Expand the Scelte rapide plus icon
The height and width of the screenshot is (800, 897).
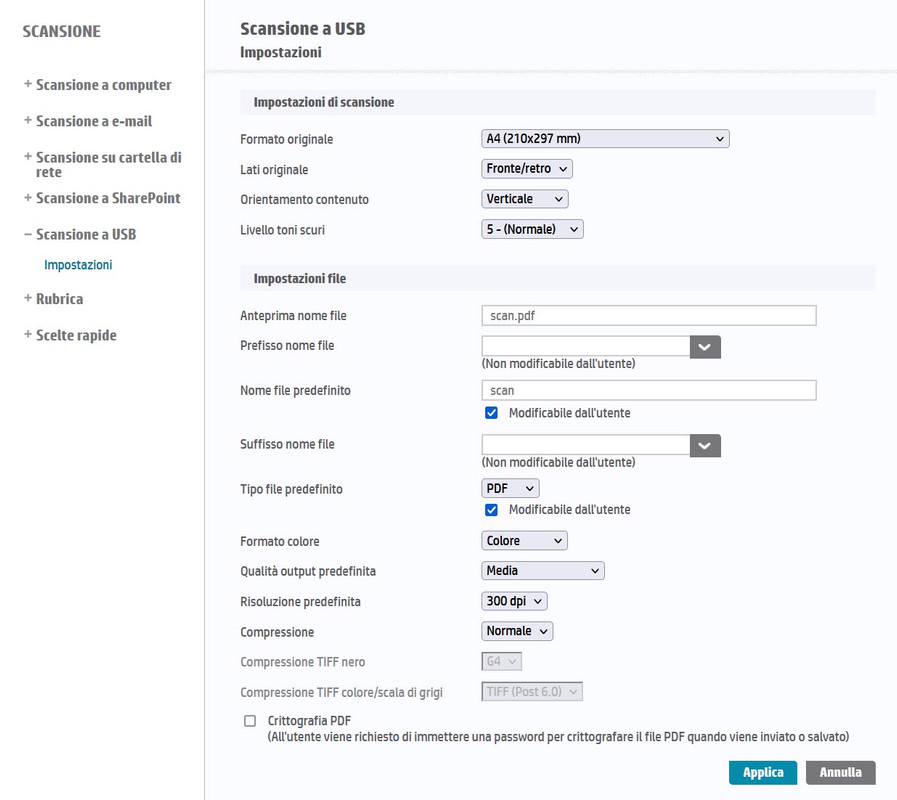27,334
